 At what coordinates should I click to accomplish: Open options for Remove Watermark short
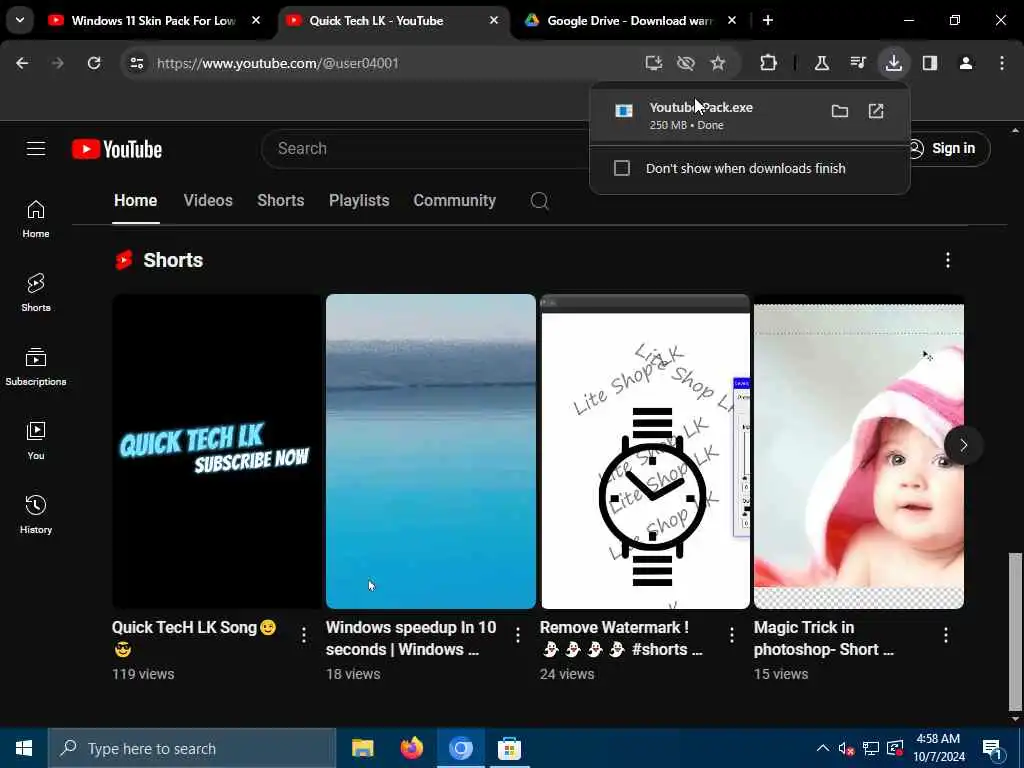point(731,635)
